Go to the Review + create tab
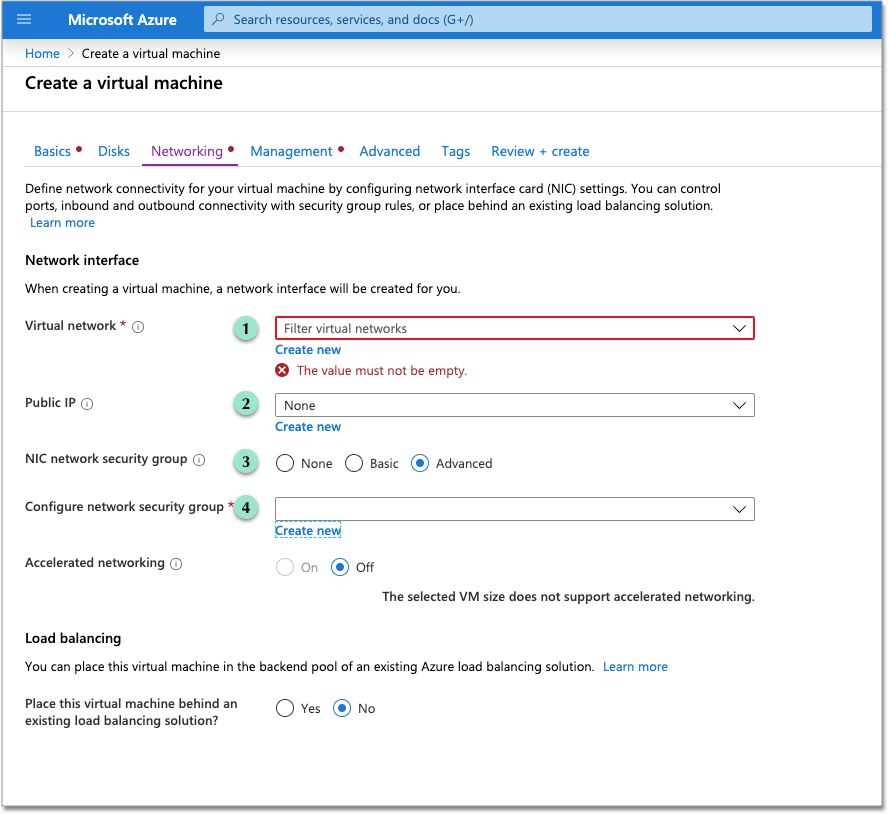The height and width of the screenshot is (814, 888). pos(540,151)
